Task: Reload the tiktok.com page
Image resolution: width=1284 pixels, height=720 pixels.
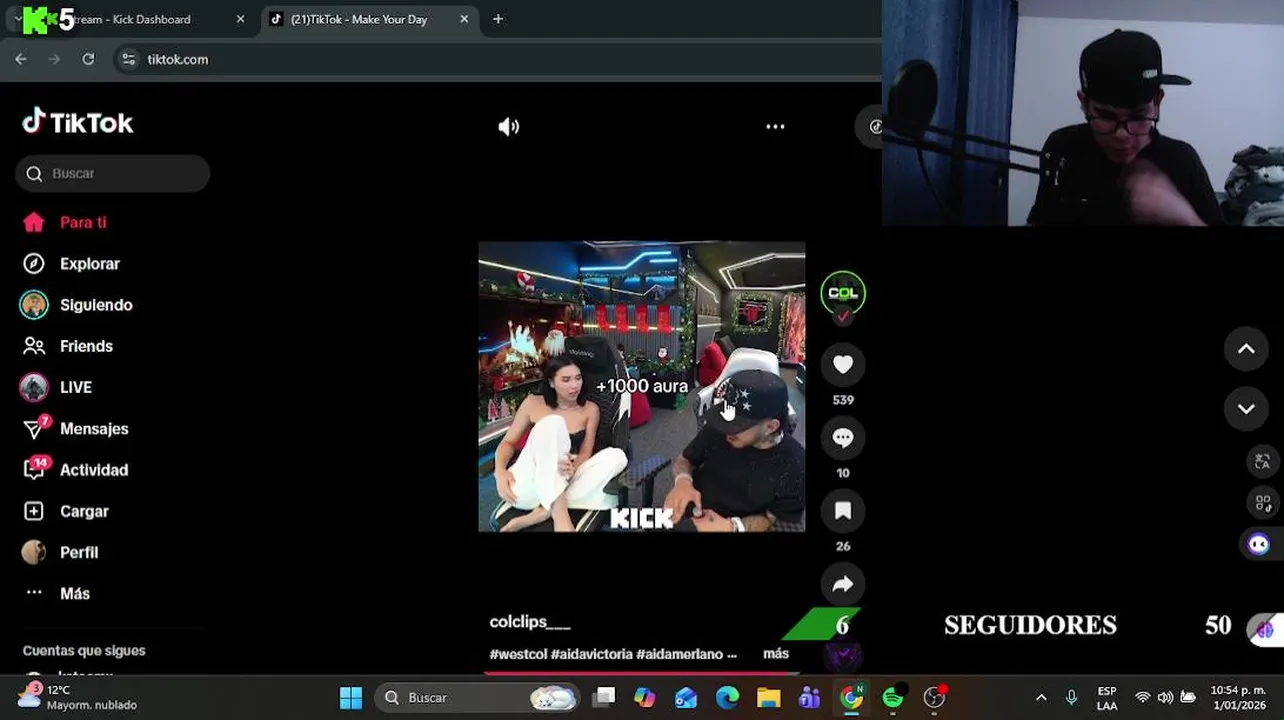Action: 88,59
